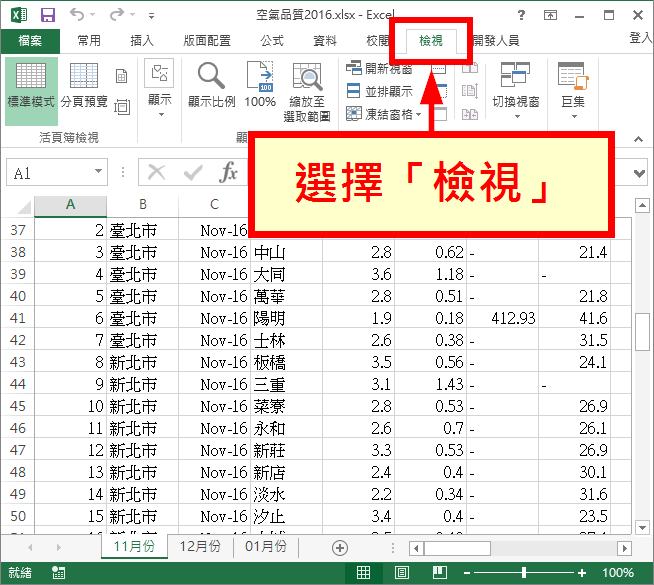Select the 檢視 View tab

coord(431,40)
